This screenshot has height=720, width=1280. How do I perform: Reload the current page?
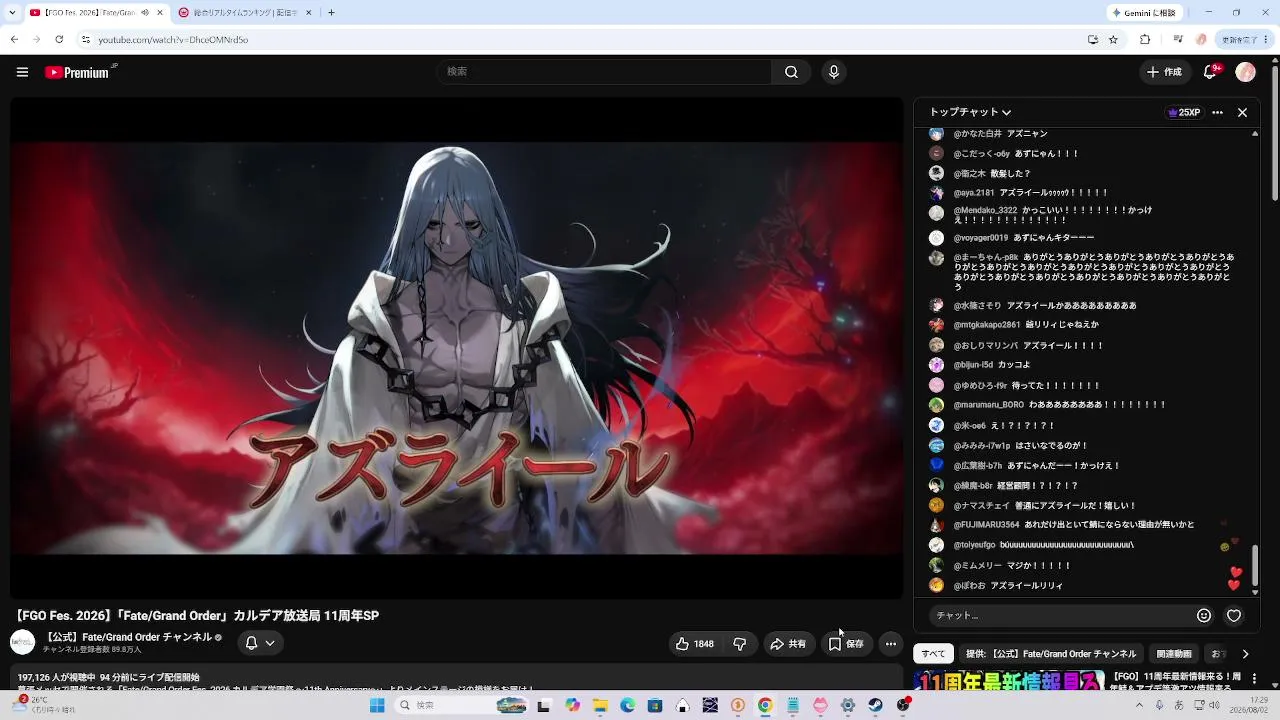pyautogui.click(x=59, y=39)
